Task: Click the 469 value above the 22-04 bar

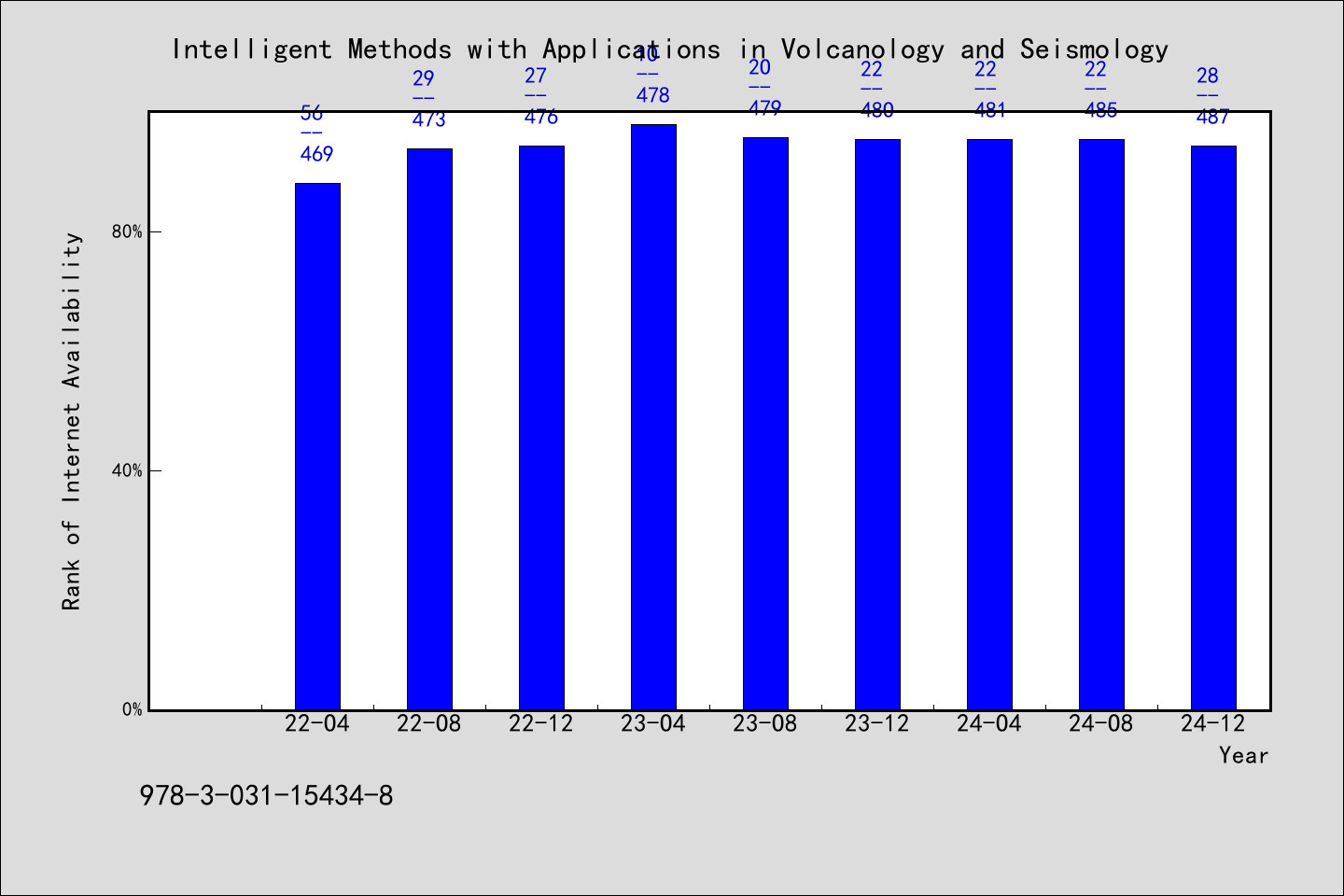Action: 317,154
